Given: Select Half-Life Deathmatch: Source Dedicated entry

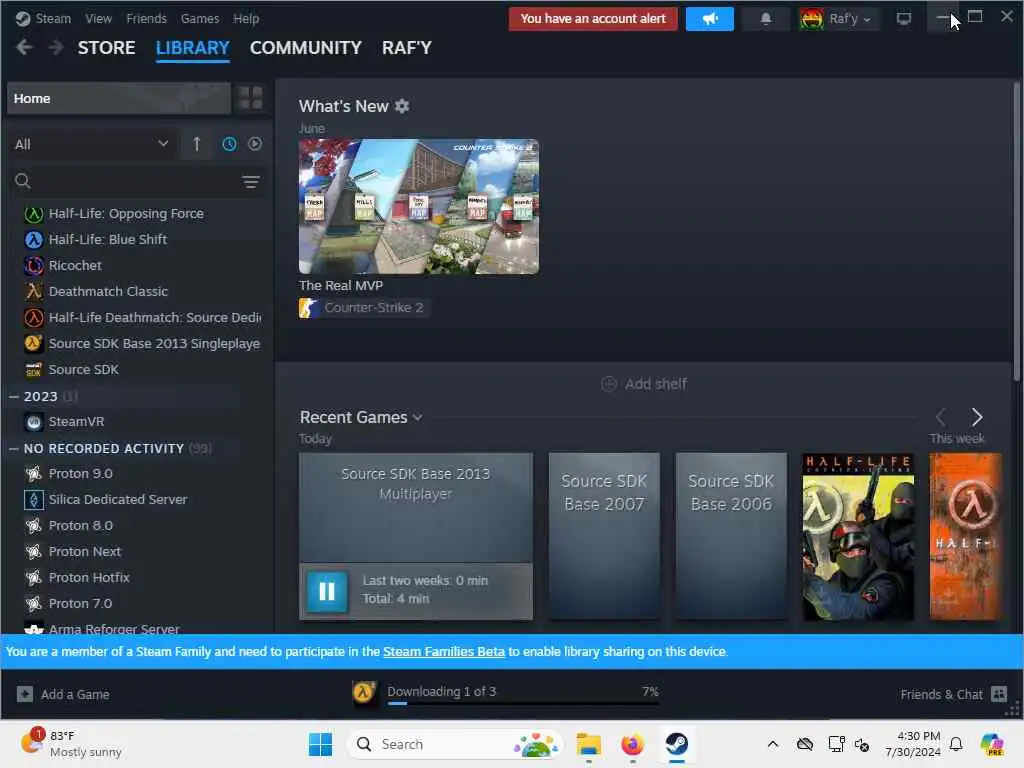Looking at the screenshot, I should 154,318.
